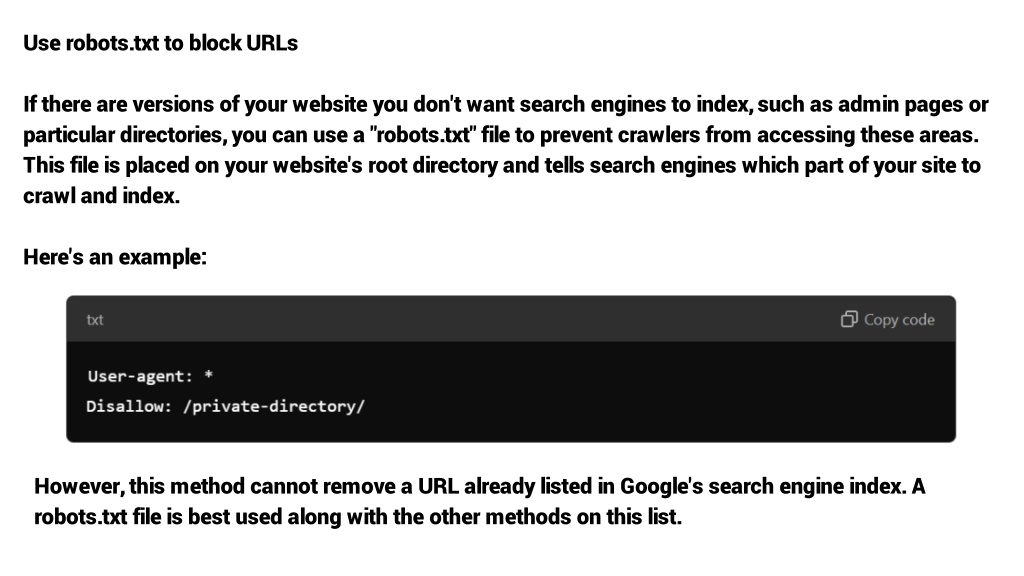
Task: Click the "Disallow:" keyword in code
Action: 129,406
